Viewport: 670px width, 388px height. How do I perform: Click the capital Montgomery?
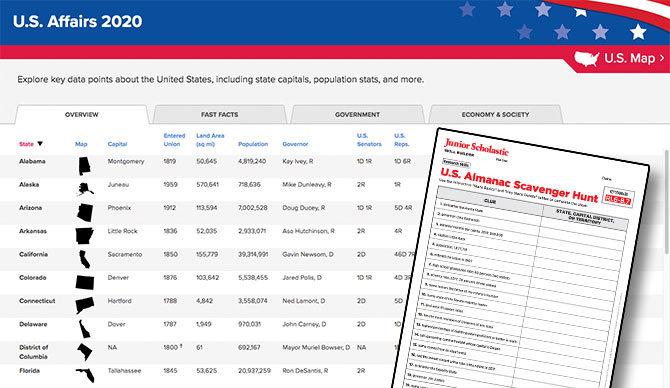[x=126, y=161]
